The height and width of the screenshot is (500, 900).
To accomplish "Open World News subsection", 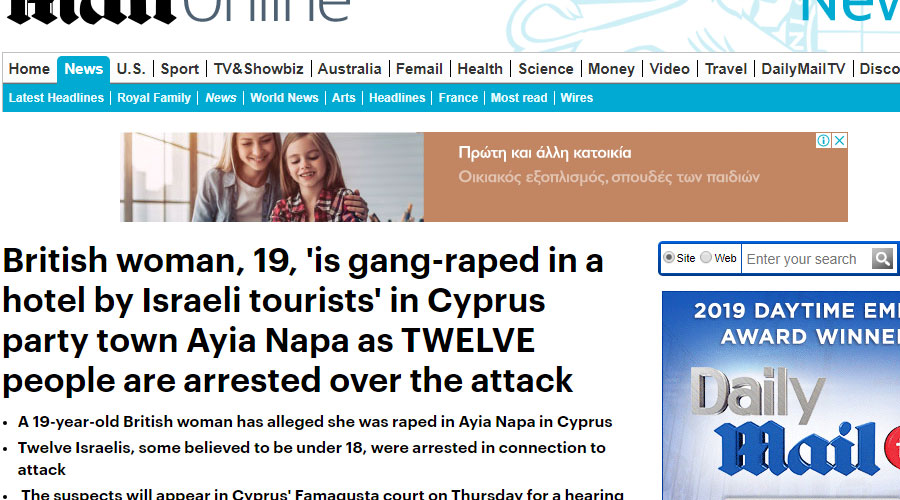I will [284, 98].
